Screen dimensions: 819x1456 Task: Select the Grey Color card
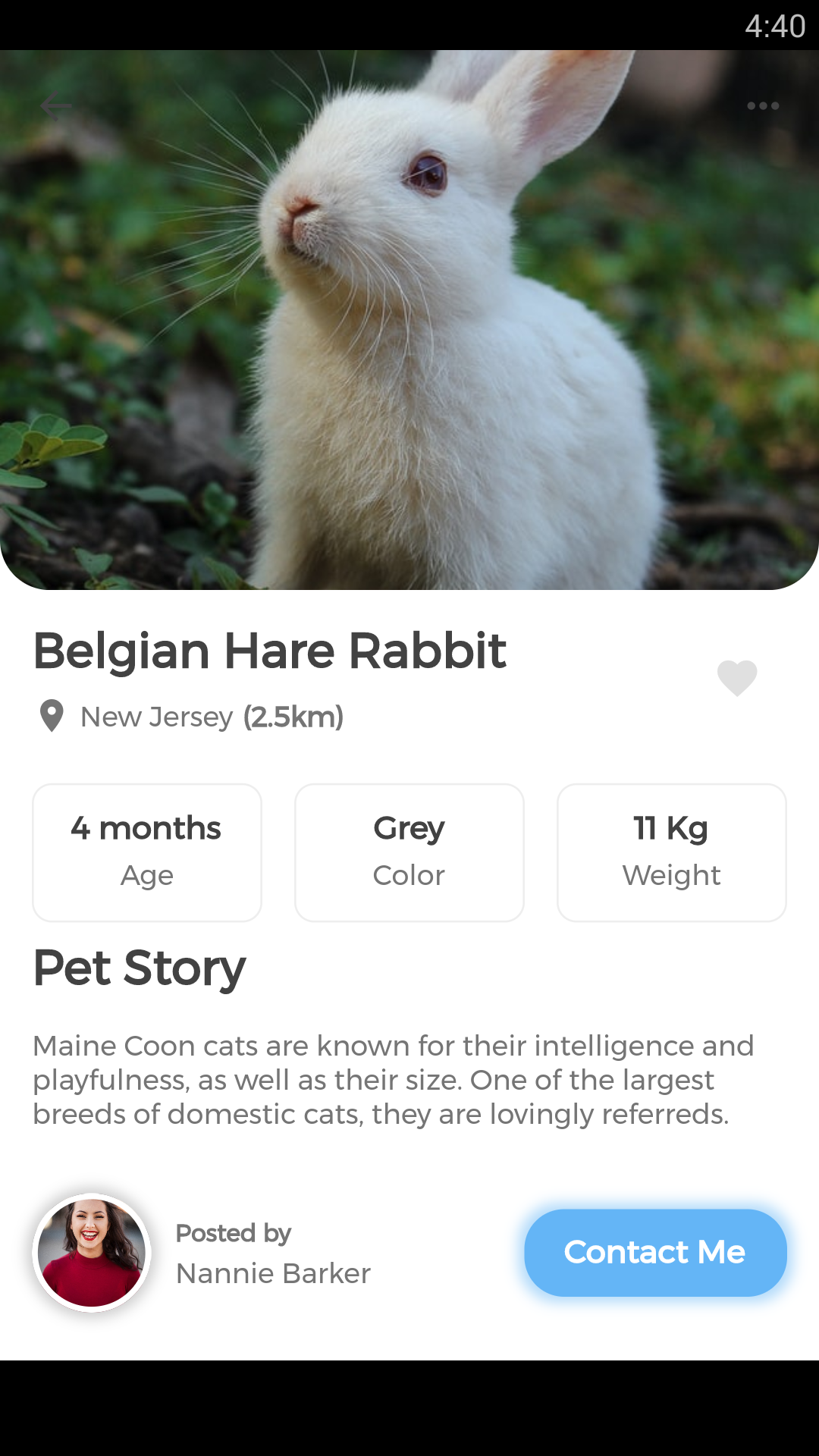pyautogui.click(x=409, y=852)
